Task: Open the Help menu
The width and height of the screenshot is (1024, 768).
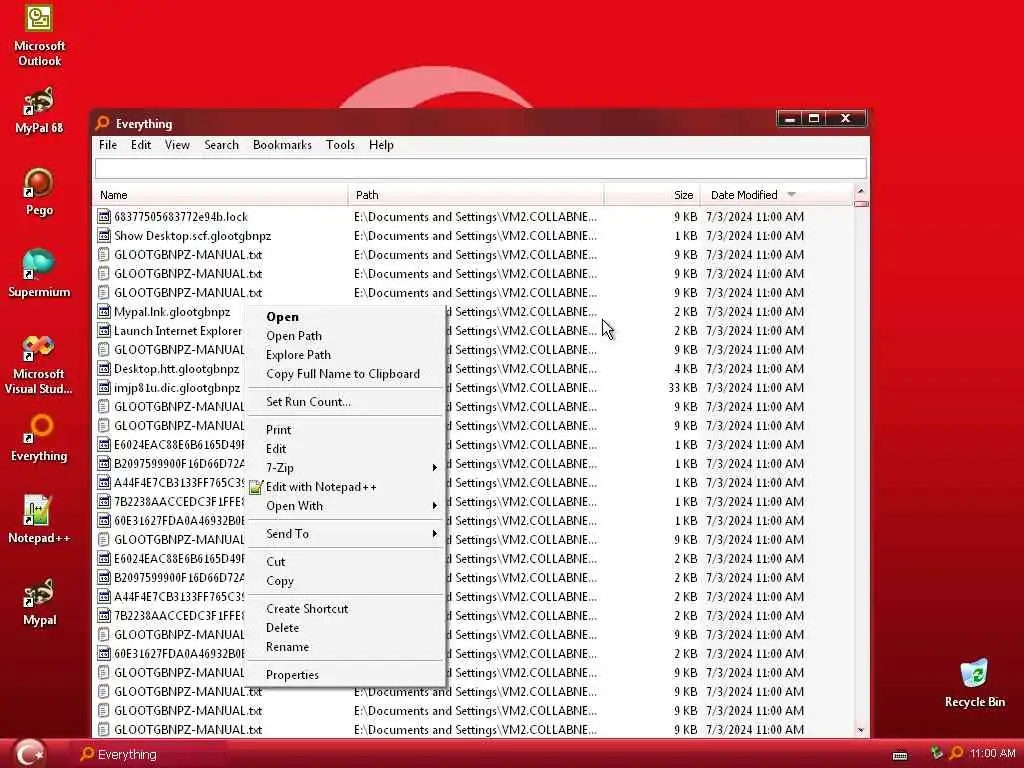Action: [x=381, y=145]
